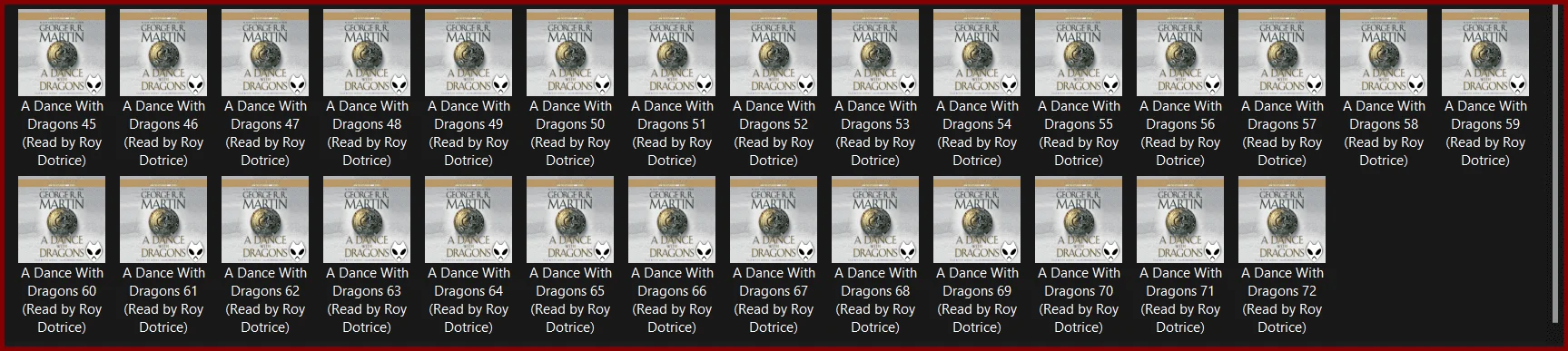
Task: Click the 'A Dance With Dragons 58' file name
Action: coord(1384,133)
